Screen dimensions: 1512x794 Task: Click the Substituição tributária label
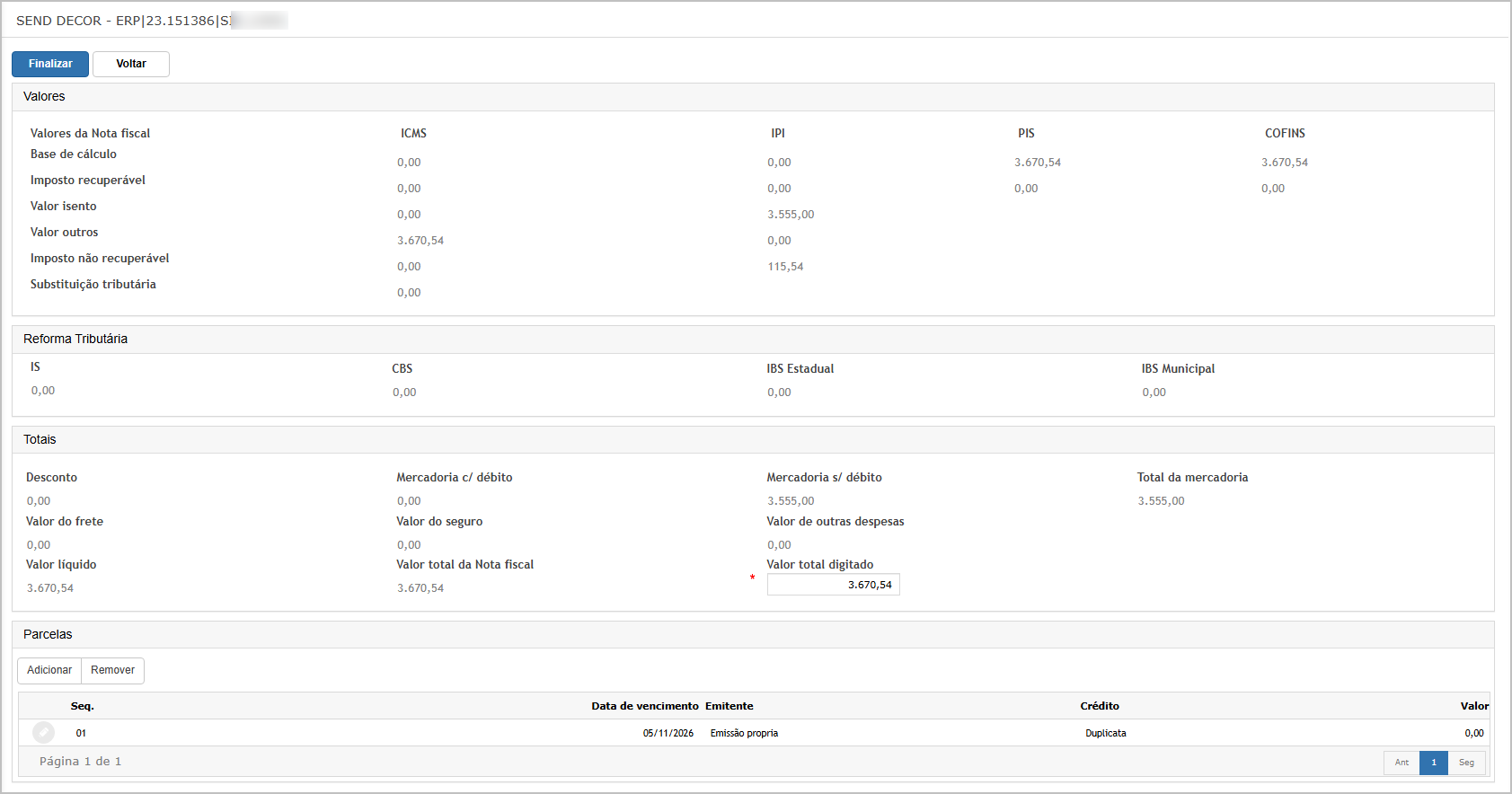[93, 285]
